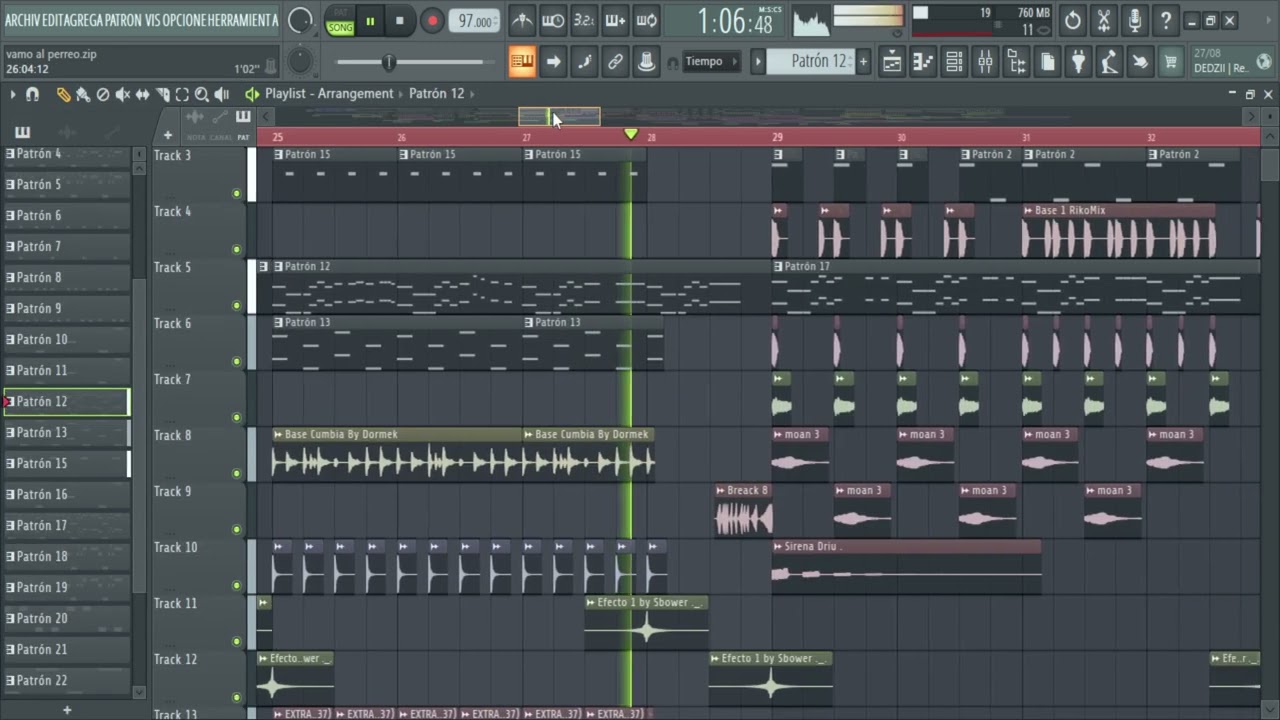Toggle wait for input before recording
Screen dimensions: 1280x720
553,20
